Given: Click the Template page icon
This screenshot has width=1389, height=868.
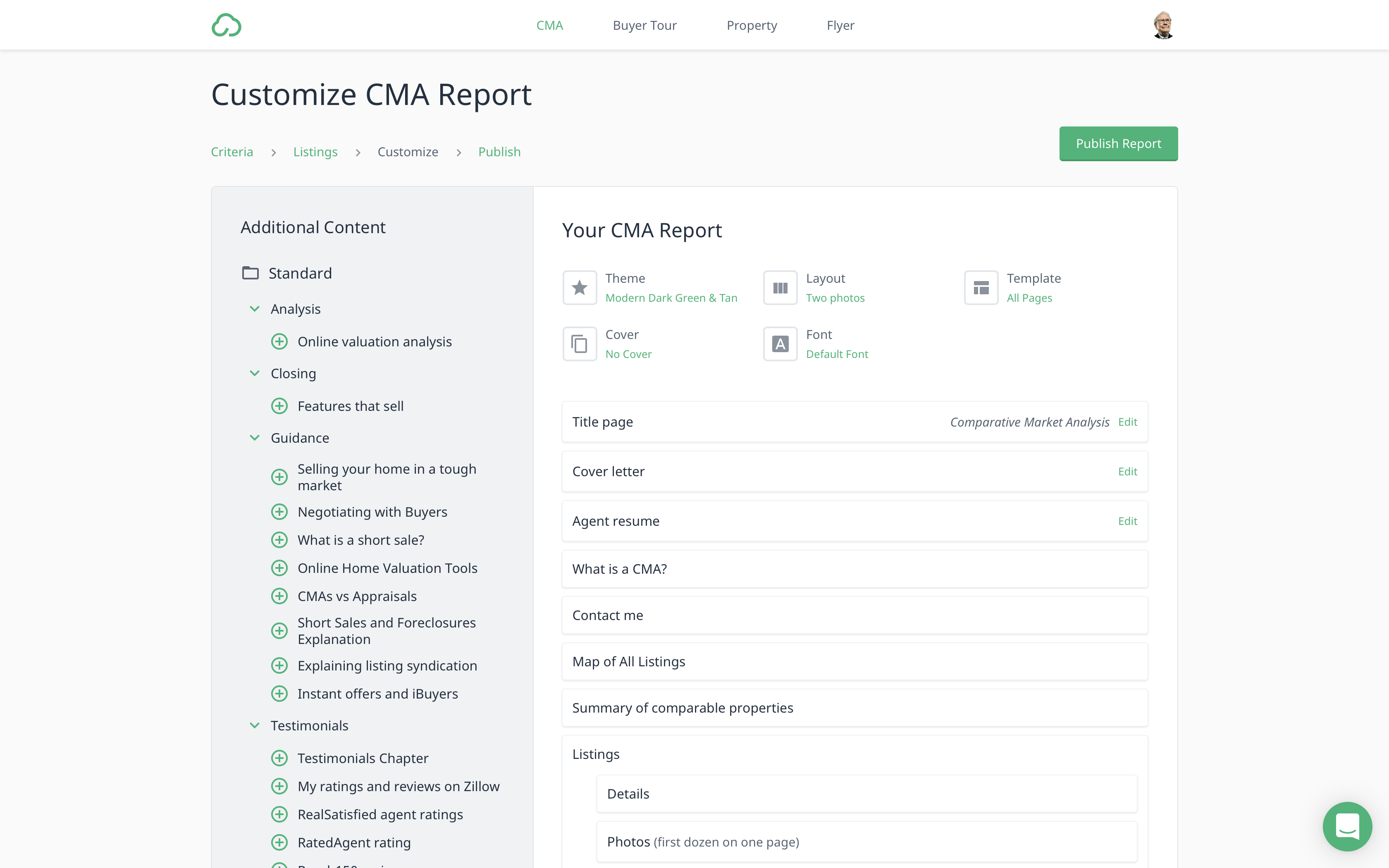Looking at the screenshot, I should coord(981,288).
